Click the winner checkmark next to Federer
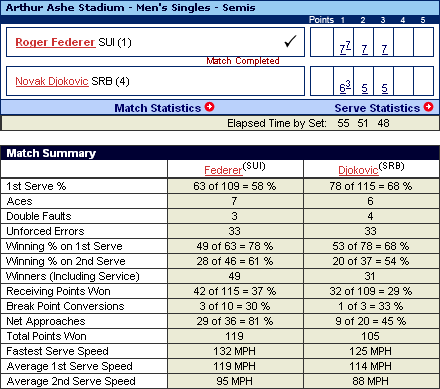The width and height of the screenshot is (440, 389). (x=290, y=42)
